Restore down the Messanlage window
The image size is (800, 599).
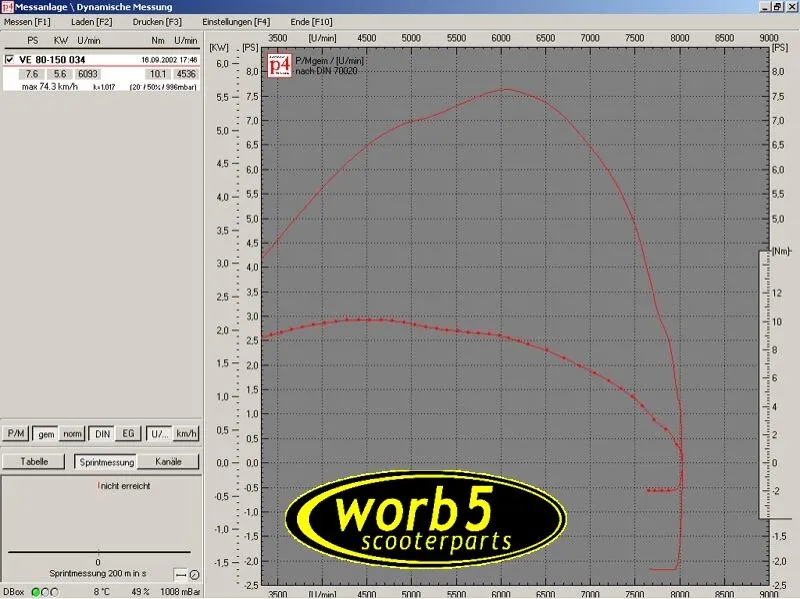[777, 7]
